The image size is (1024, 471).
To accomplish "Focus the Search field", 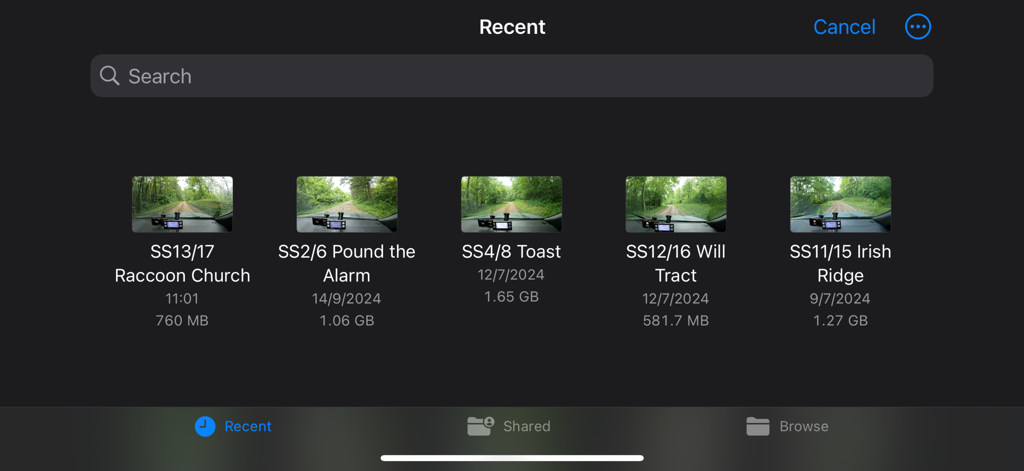I will [x=512, y=76].
